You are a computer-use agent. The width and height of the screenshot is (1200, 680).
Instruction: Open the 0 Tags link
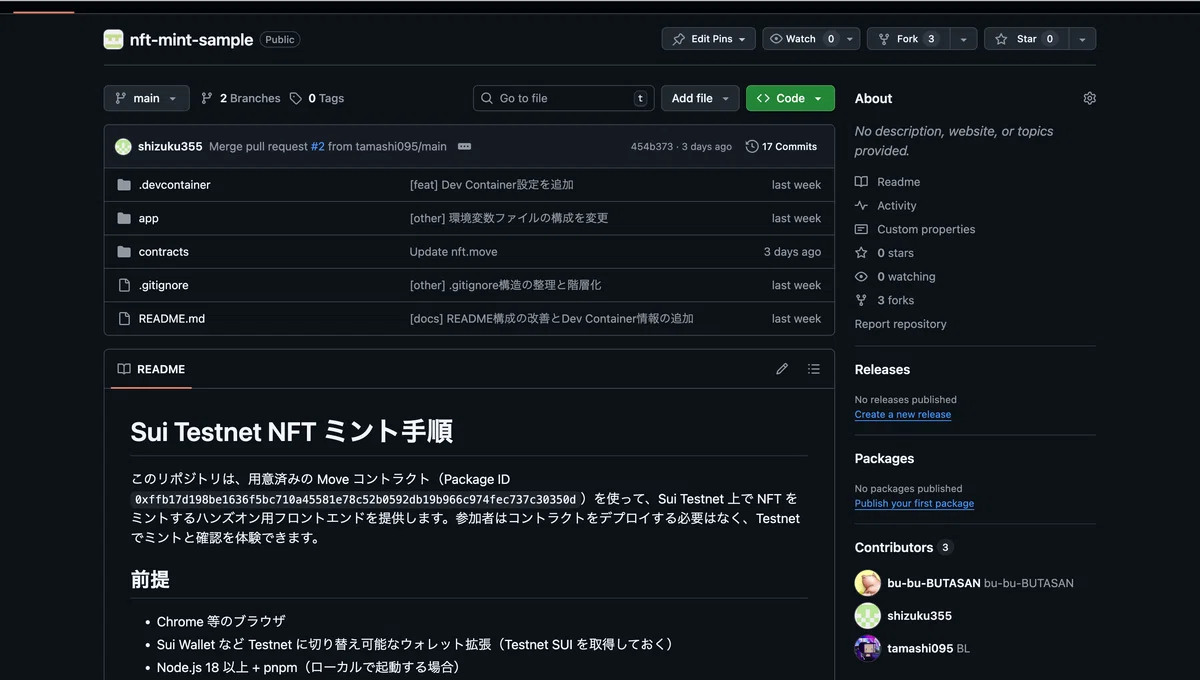click(317, 98)
